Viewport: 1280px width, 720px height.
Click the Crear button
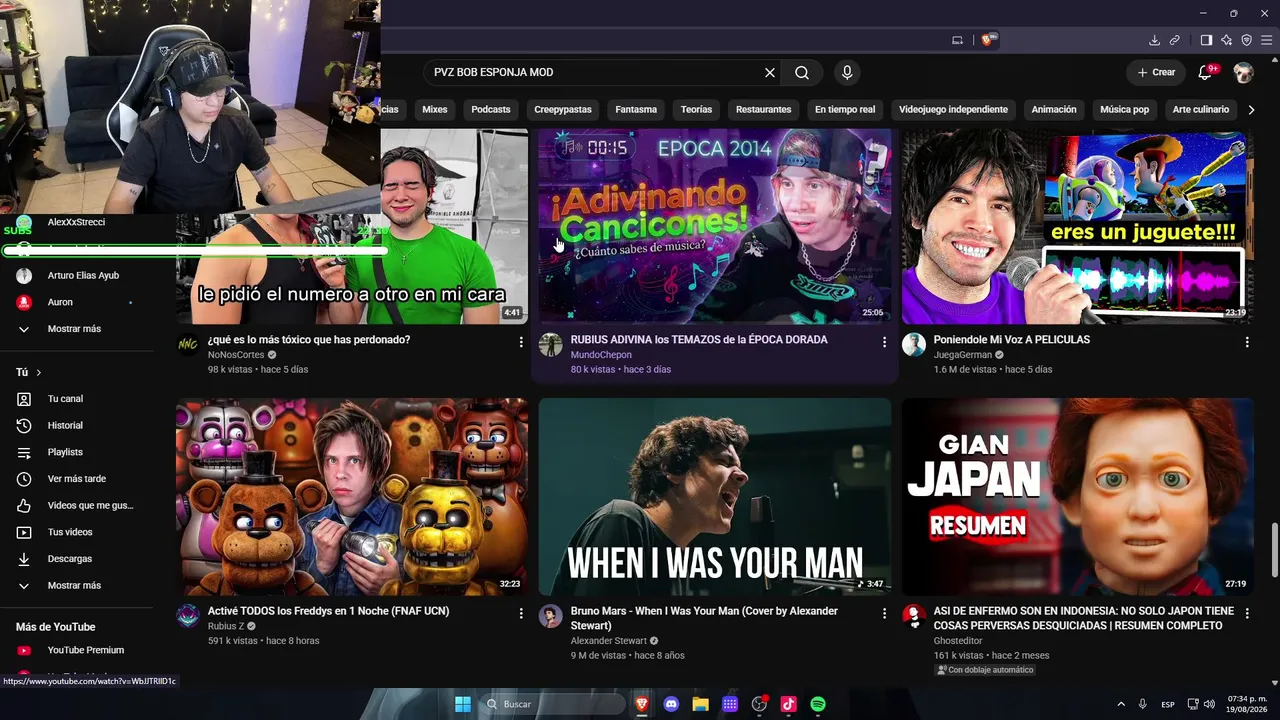click(1156, 72)
